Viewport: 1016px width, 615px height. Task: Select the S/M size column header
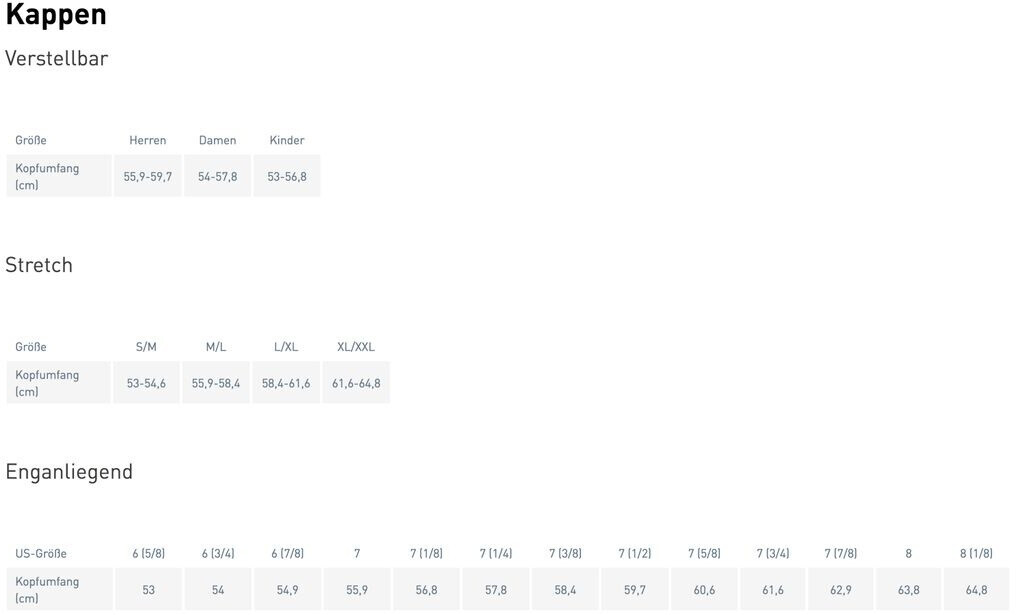[146, 347]
